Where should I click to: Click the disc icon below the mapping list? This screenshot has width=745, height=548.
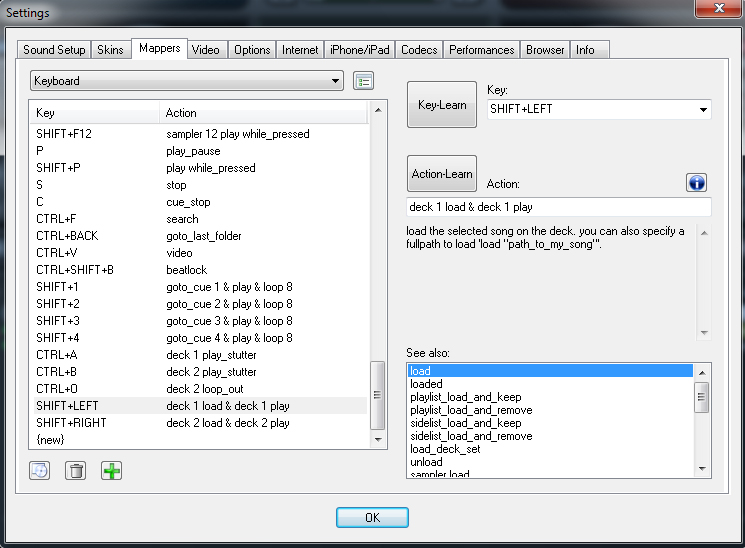[x=39, y=470]
